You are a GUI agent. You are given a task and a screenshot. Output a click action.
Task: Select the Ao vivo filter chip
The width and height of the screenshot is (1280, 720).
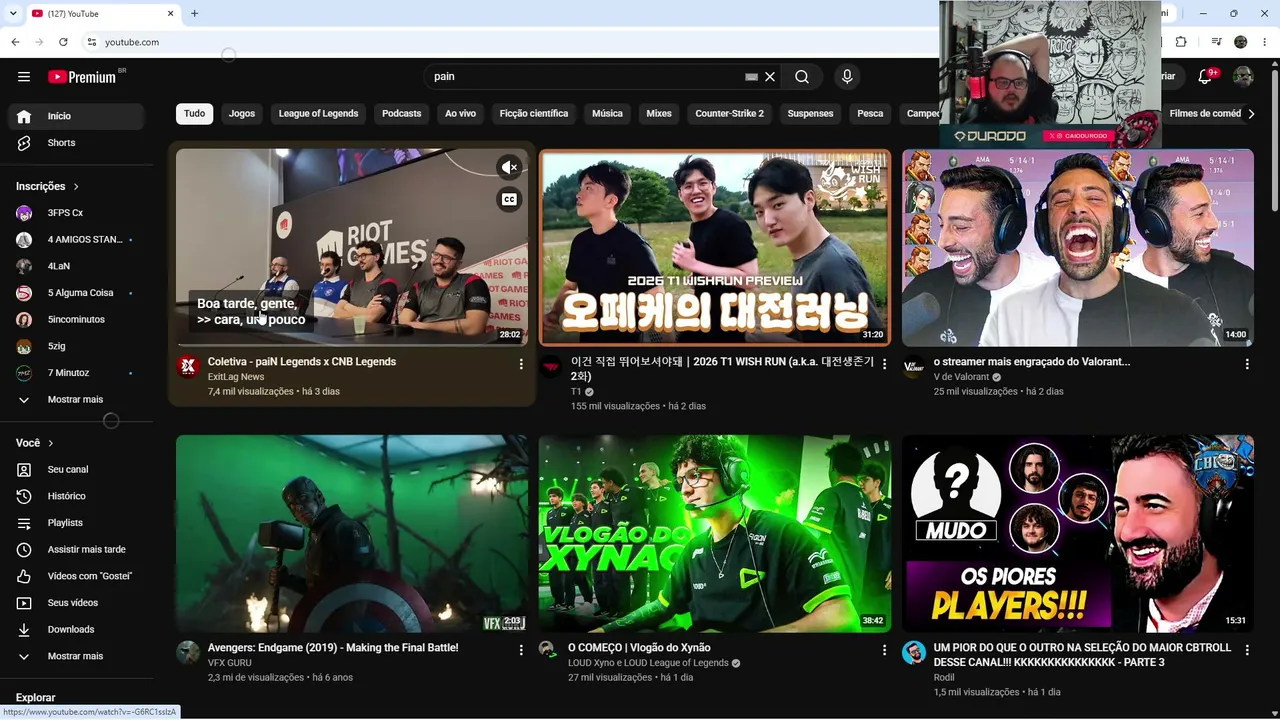coord(460,113)
